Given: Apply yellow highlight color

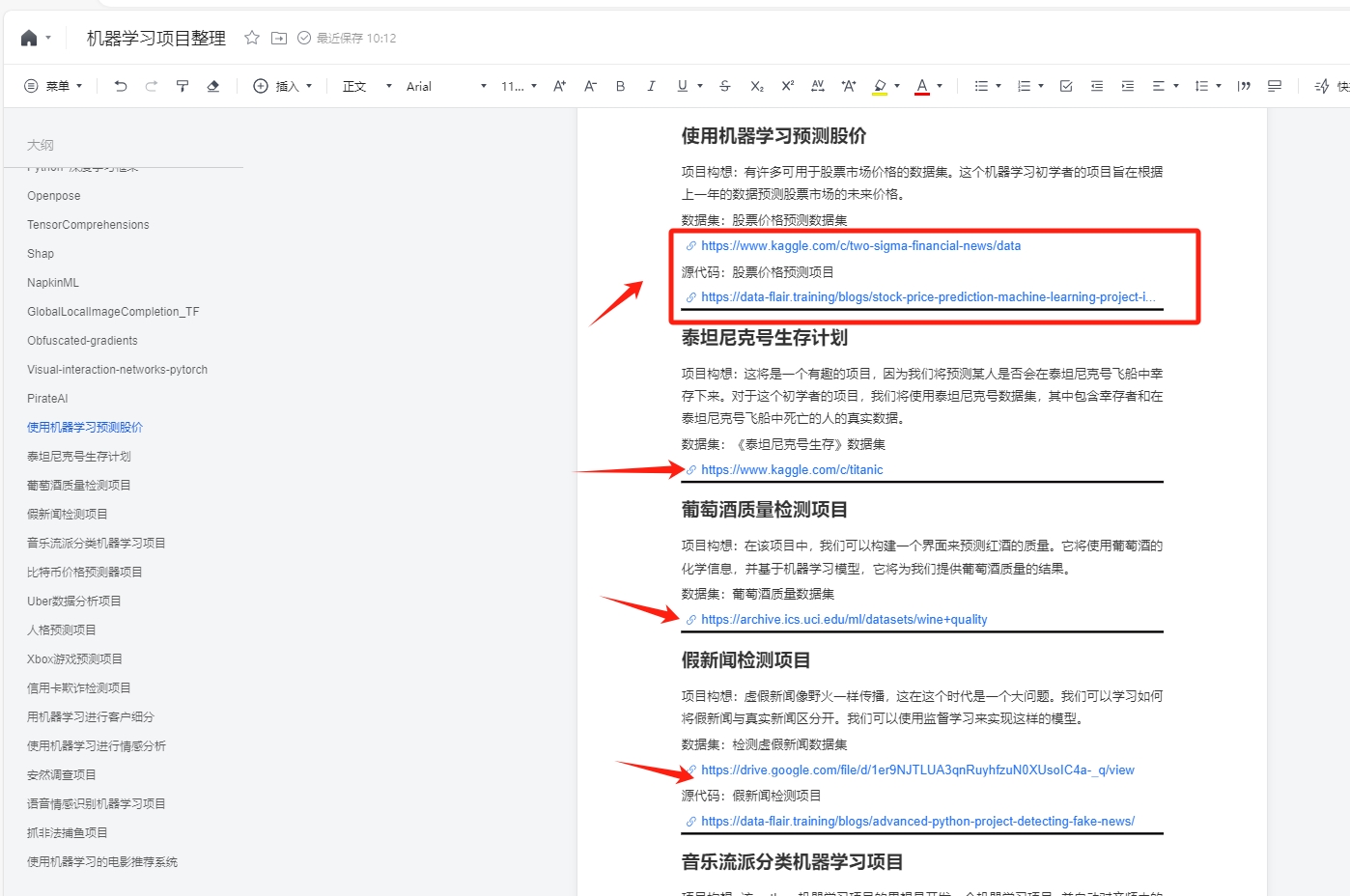Looking at the screenshot, I should [x=880, y=86].
